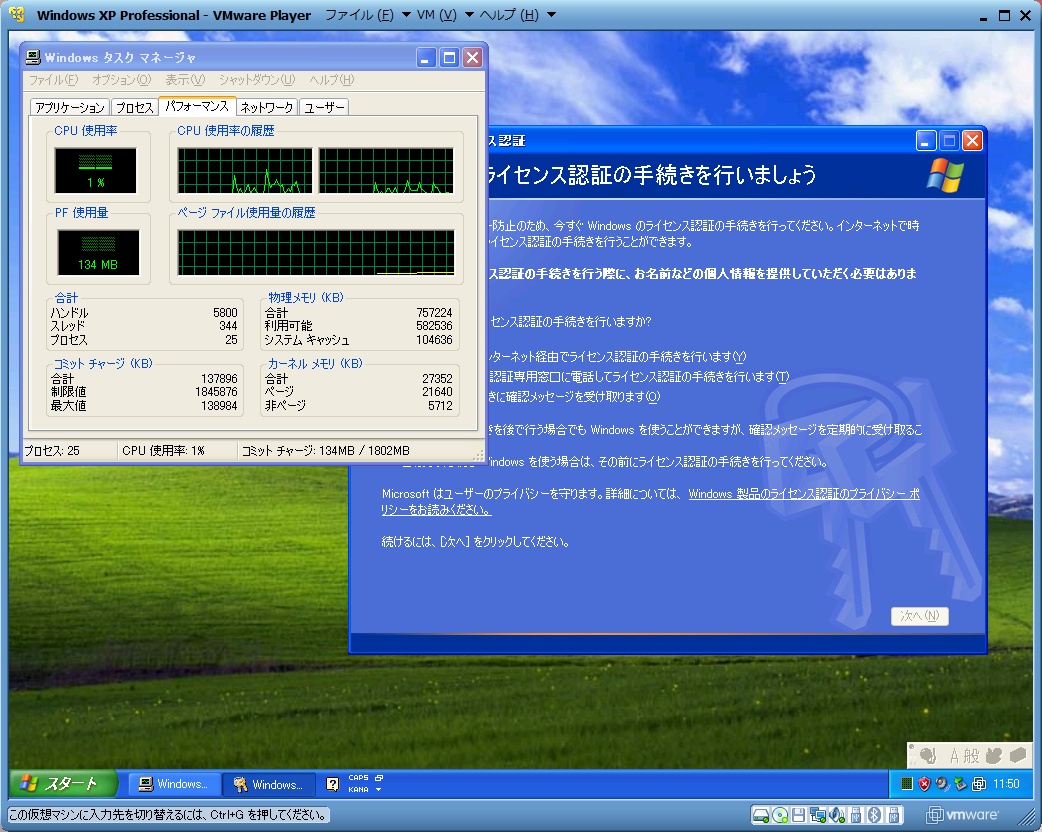Click the VMware CD/DVD drive device icon
The image size is (1042, 832).
(x=780, y=815)
